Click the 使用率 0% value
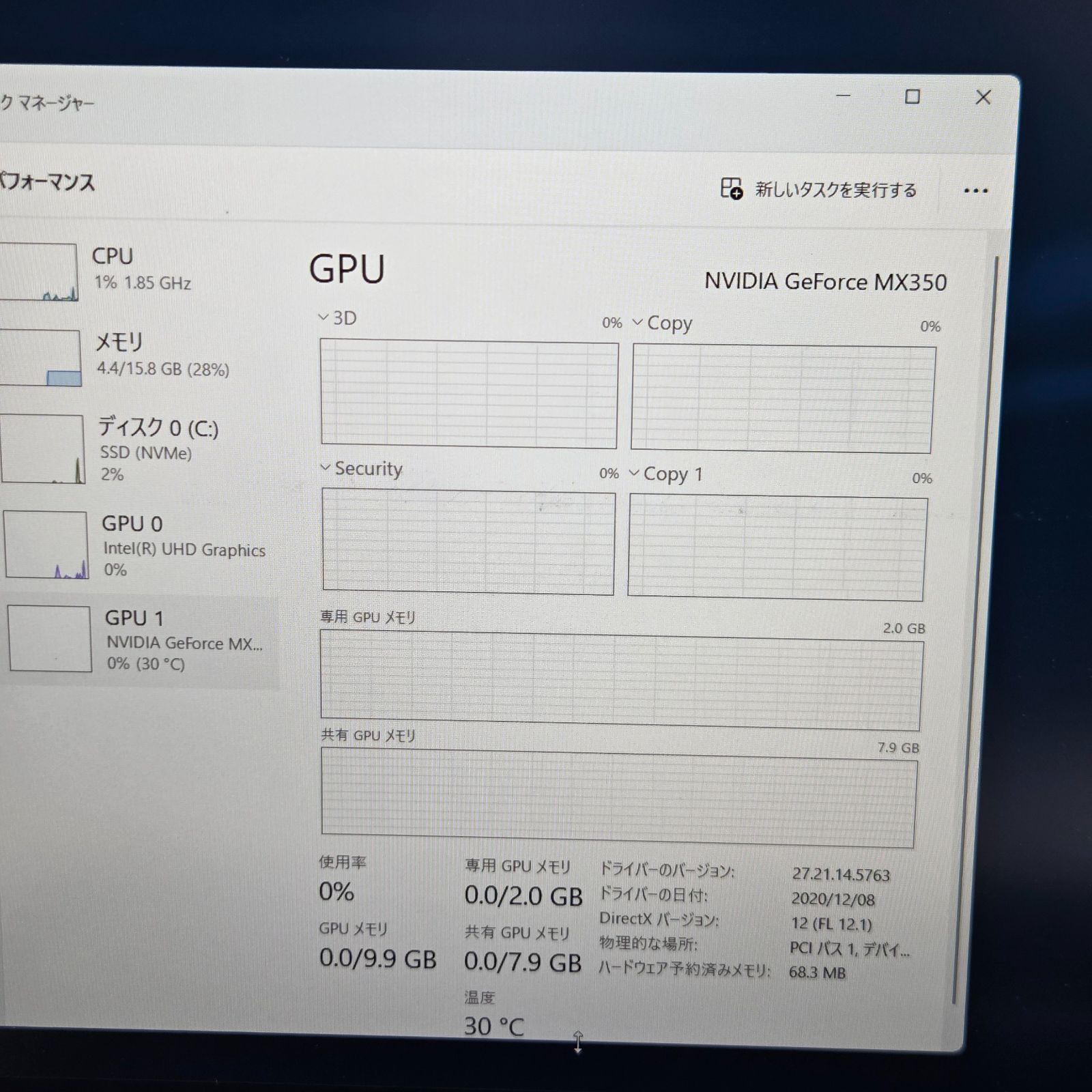 click(x=336, y=891)
